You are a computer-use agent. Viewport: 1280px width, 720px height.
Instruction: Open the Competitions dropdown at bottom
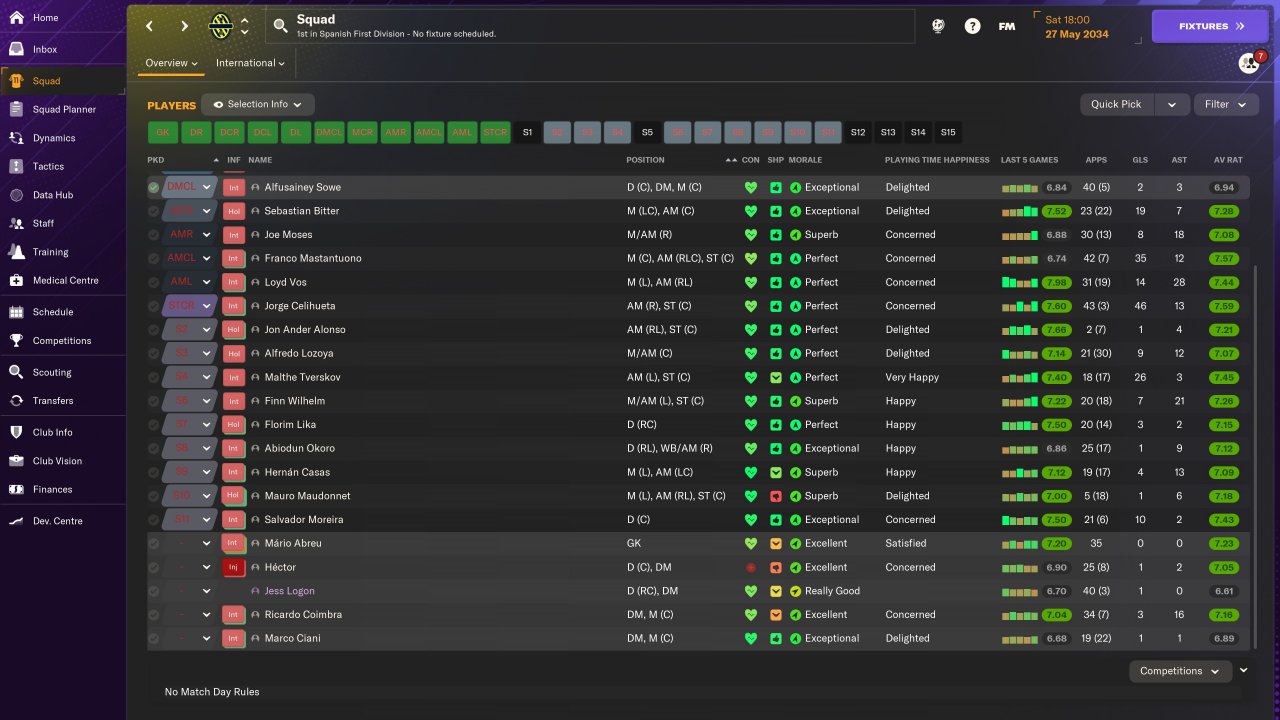pyautogui.click(x=1180, y=671)
